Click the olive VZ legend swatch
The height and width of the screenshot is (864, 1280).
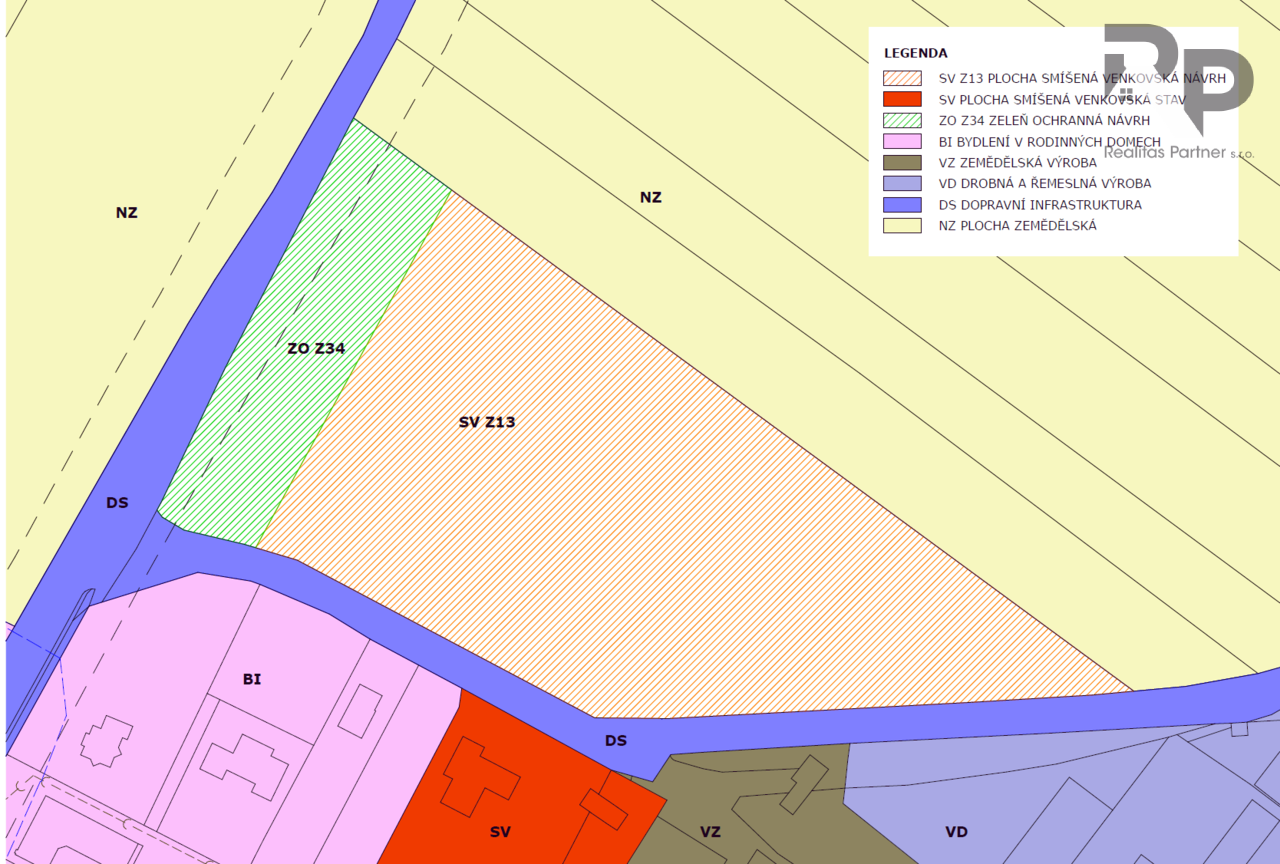click(901, 162)
